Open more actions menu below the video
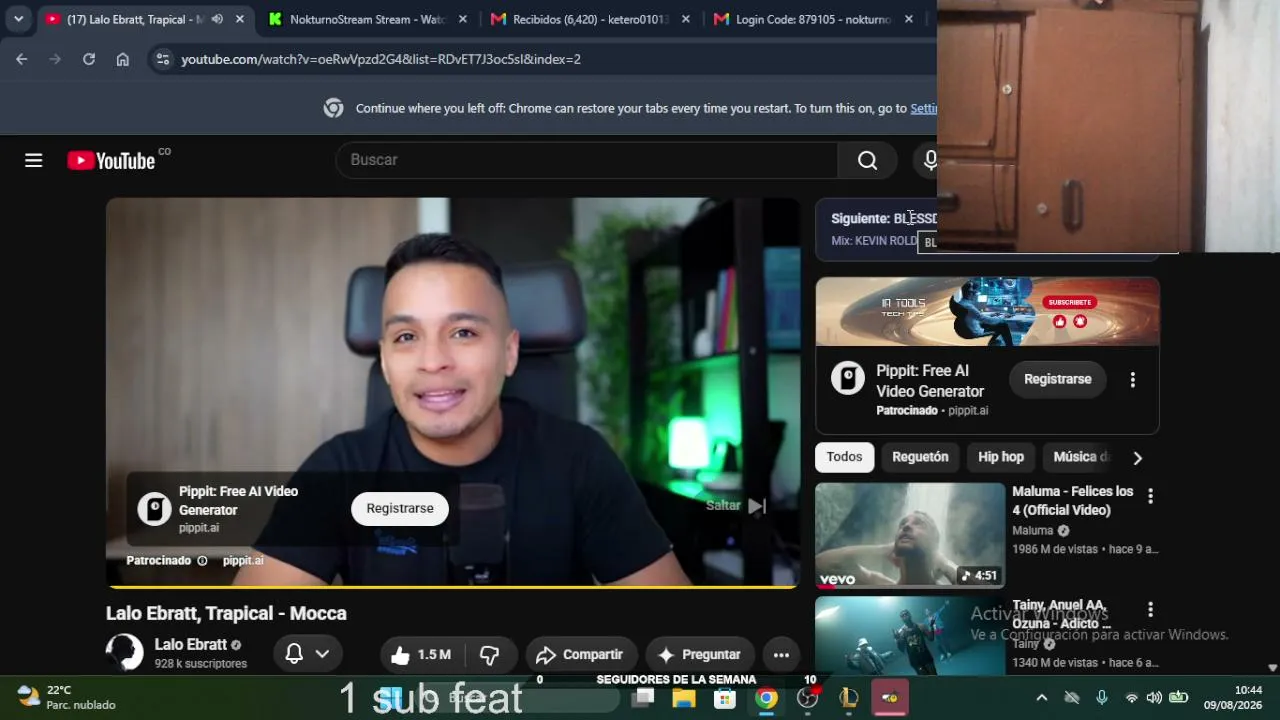This screenshot has height=720, width=1280. point(782,655)
